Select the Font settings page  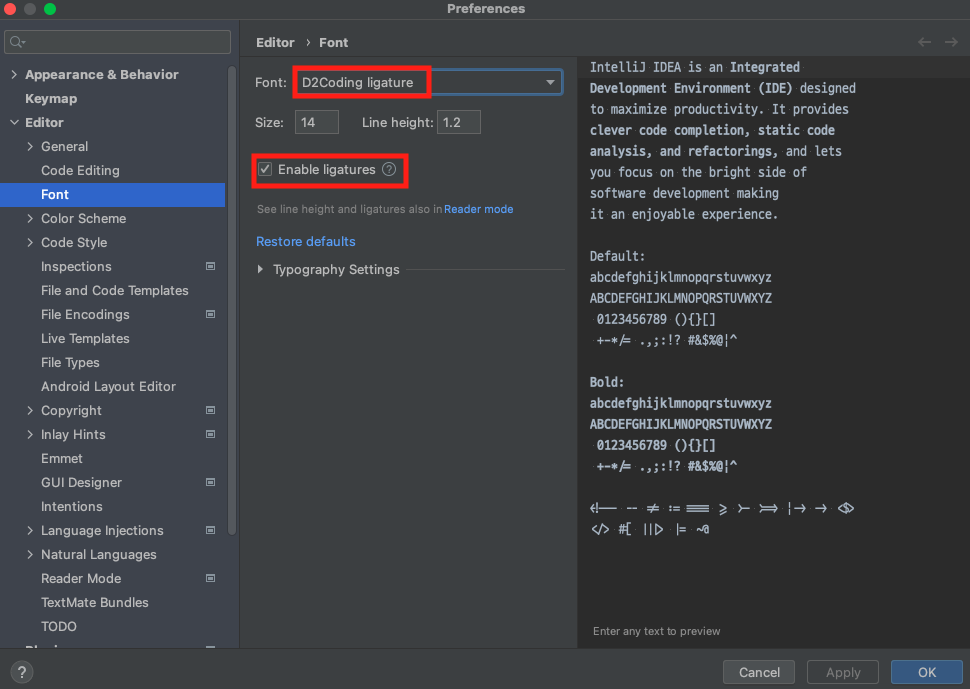click(113, 195)
